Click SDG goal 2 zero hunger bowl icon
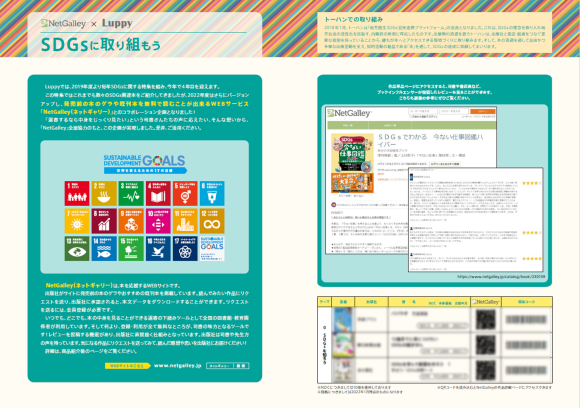This screenshot has height=408, width=580. click(104, 193)
